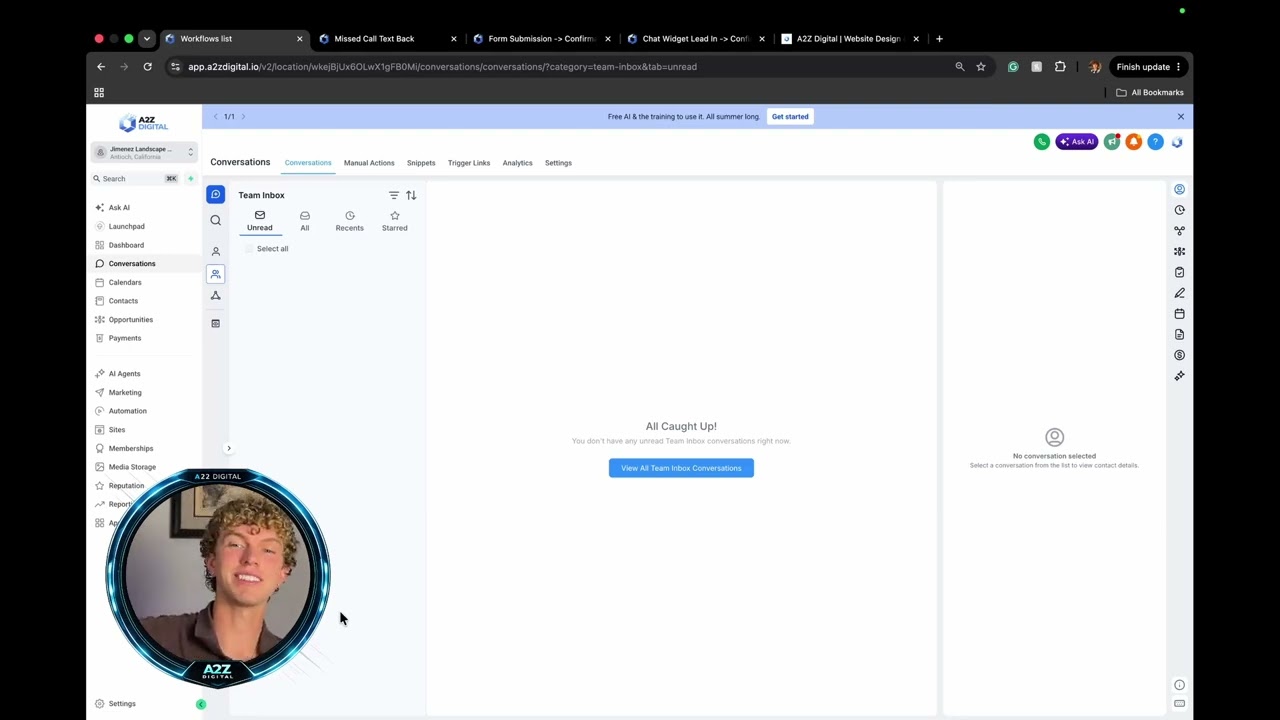Click the magnifier search icon in the inbox rail
Image resolution: width=1280 pixels, height=720 pixels.
(x=215, y=220)
